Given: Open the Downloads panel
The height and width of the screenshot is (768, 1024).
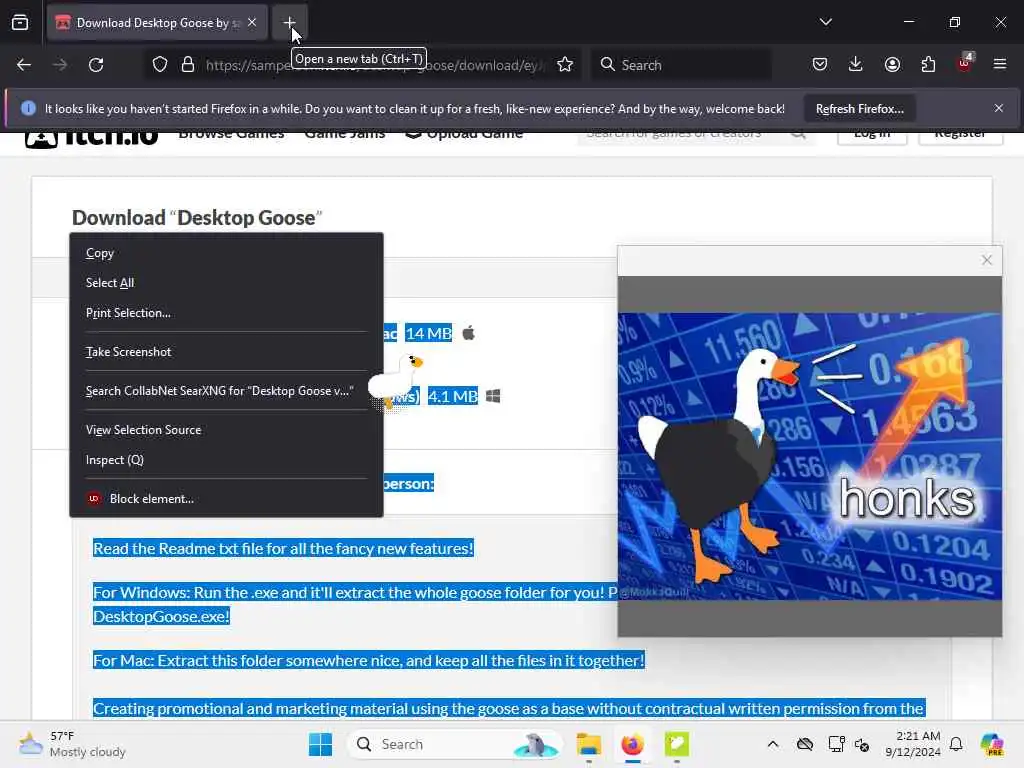Looking at the screenshot, I should pyautogui.click(x=856, y=64).
